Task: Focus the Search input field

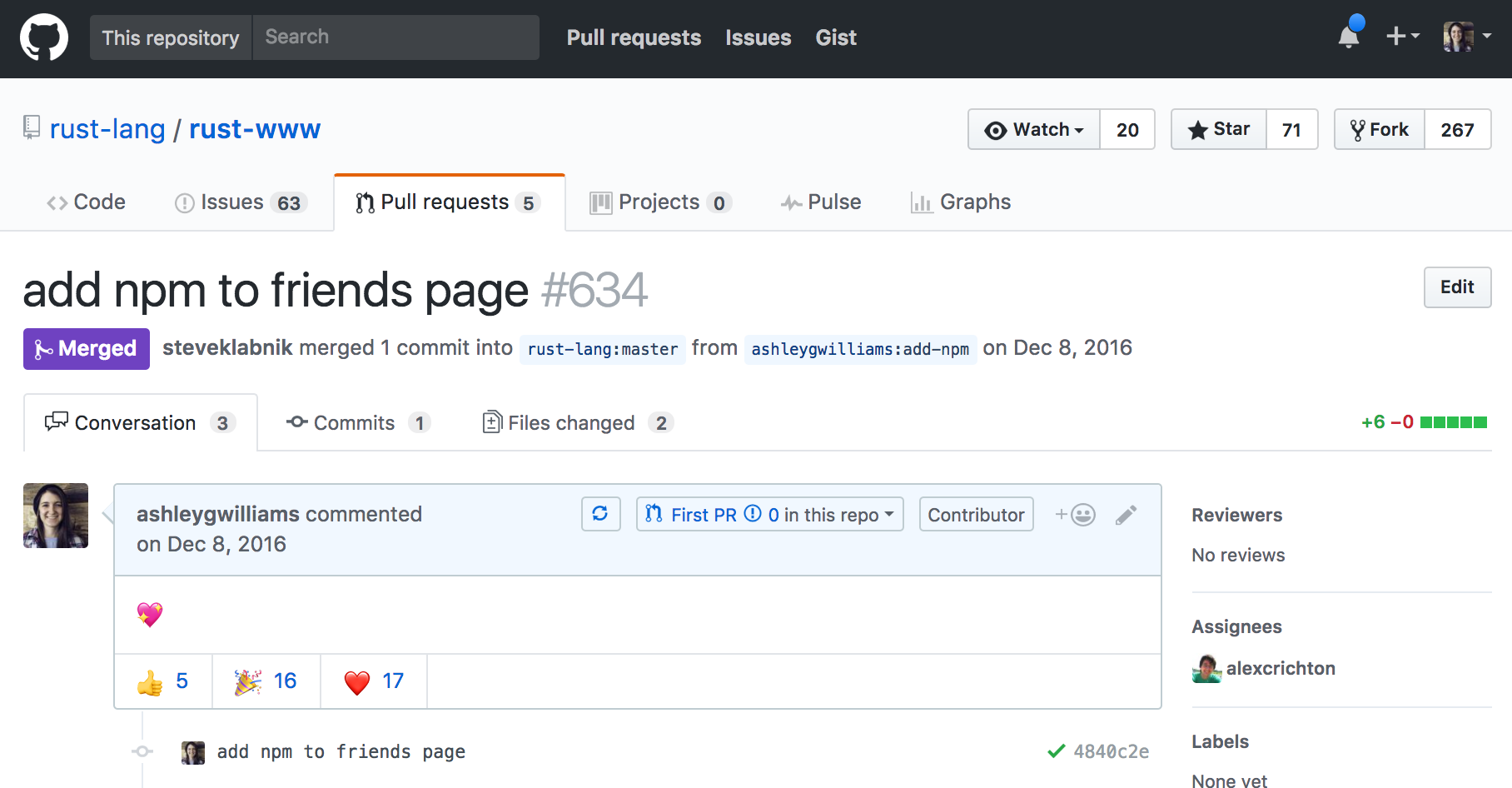Action: [x=396, y=37]
